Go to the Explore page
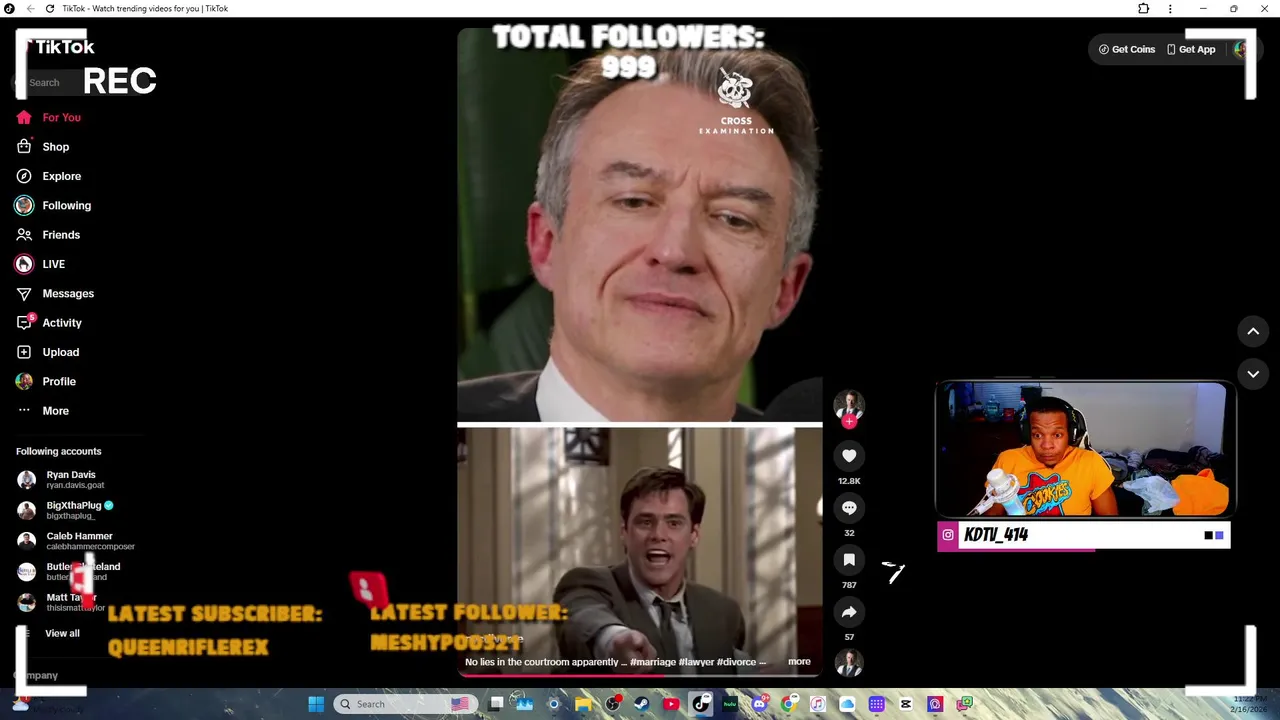The width and height of the screenshot is (1280, 720). point(48,176)
